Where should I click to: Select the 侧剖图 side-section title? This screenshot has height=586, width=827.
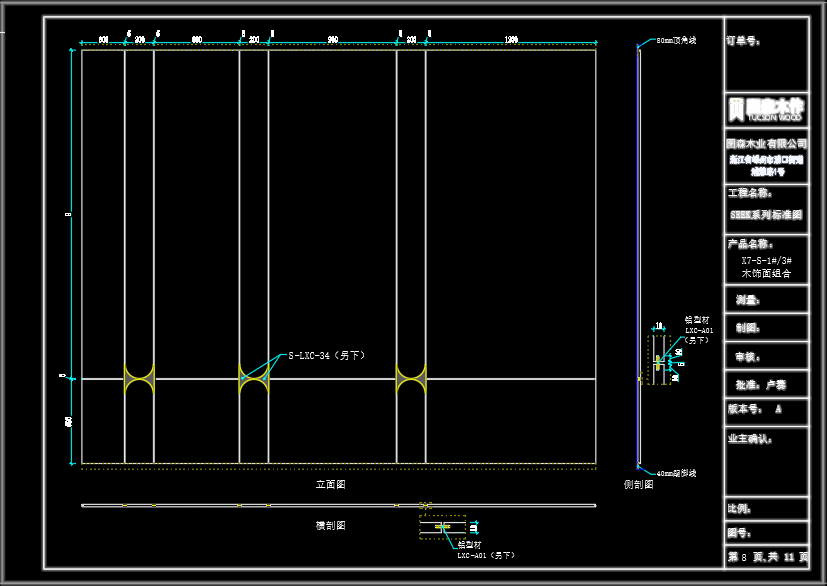tap(637, 484)
